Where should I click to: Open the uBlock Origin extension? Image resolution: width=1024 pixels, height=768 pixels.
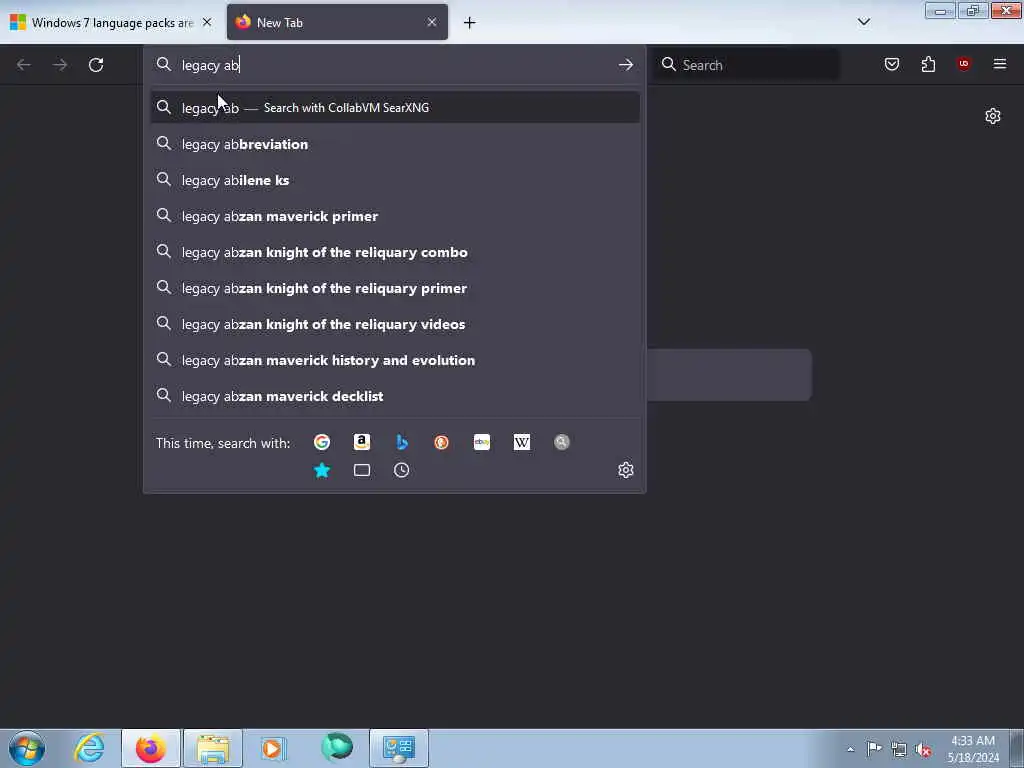[964, 64]
